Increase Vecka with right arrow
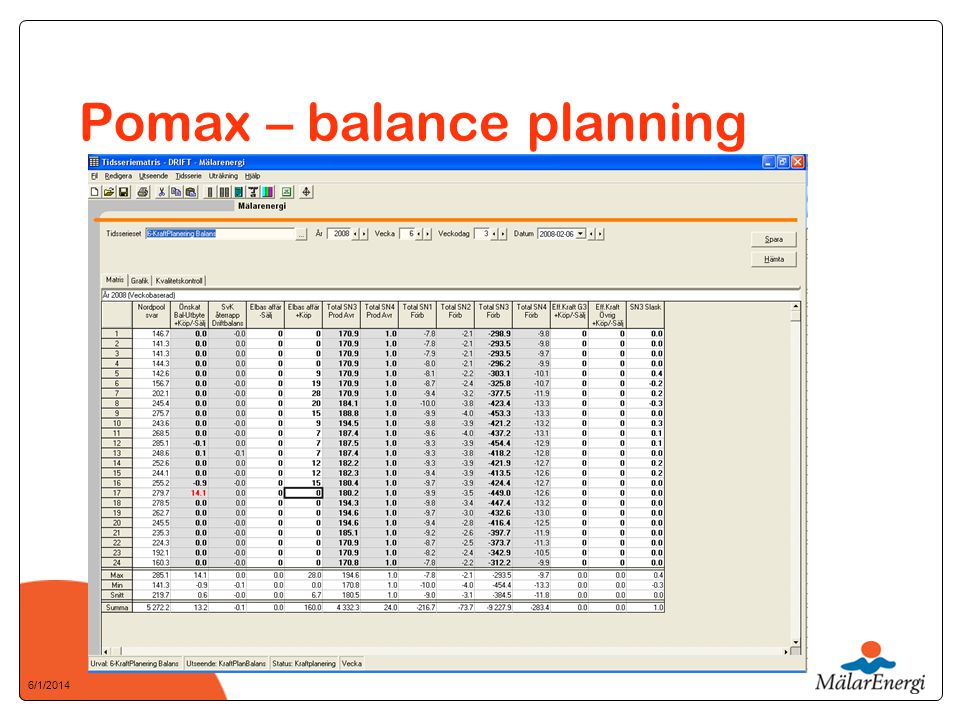Viewport: 960px width, 720px height. coord(427,234)
